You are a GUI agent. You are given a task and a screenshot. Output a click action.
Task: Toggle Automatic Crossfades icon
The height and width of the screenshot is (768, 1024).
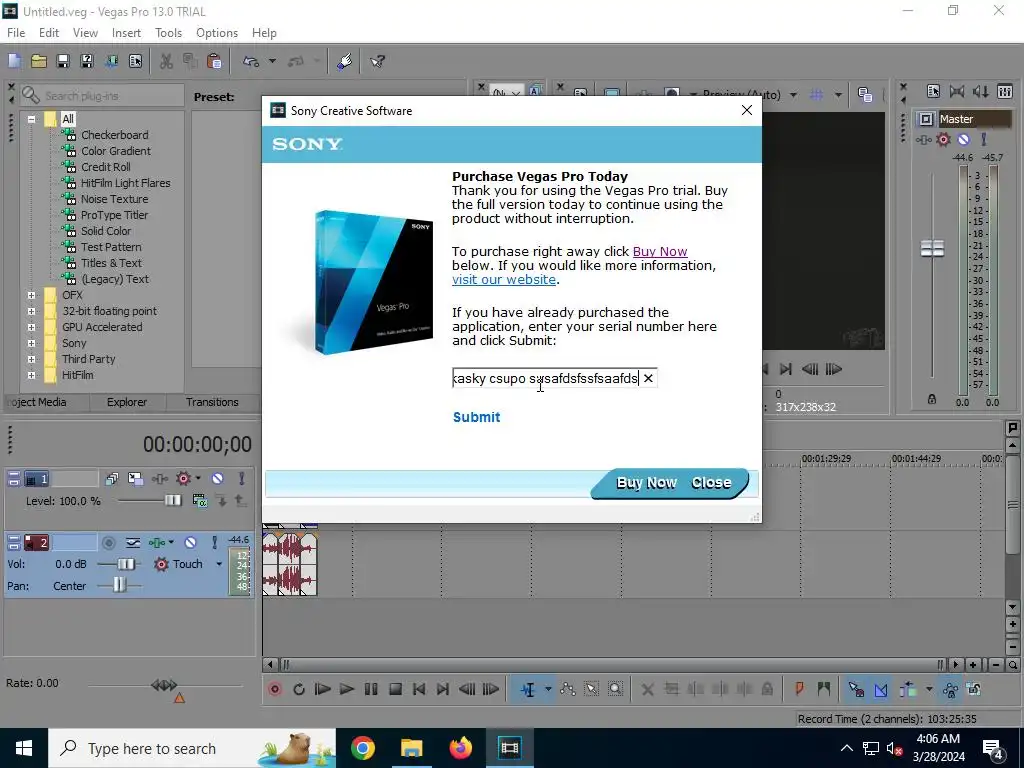(881, 689)
